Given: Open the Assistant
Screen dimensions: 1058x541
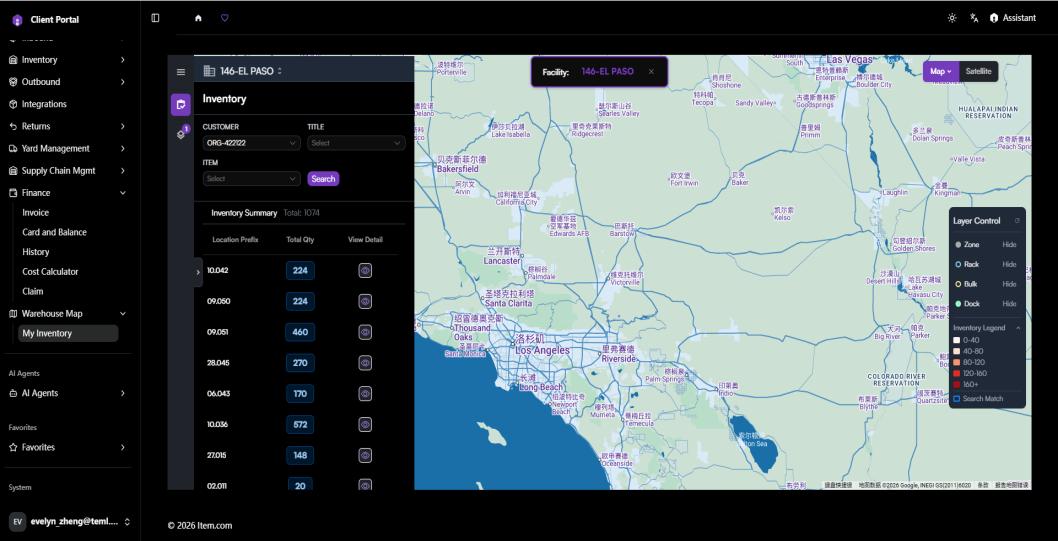Looking at the screenshot, I should 1013,18.
